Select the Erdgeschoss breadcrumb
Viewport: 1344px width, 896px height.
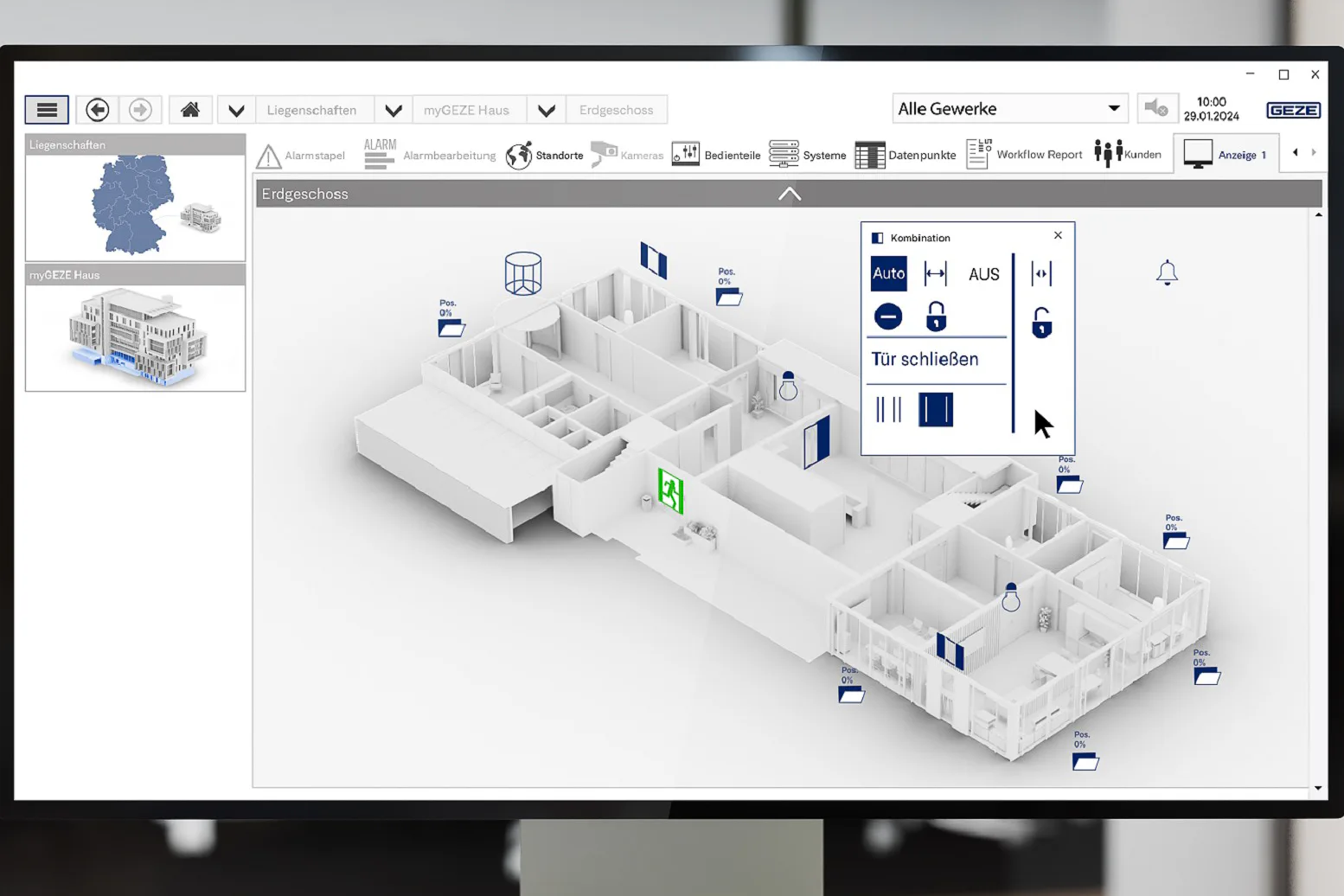pos(617,111)
